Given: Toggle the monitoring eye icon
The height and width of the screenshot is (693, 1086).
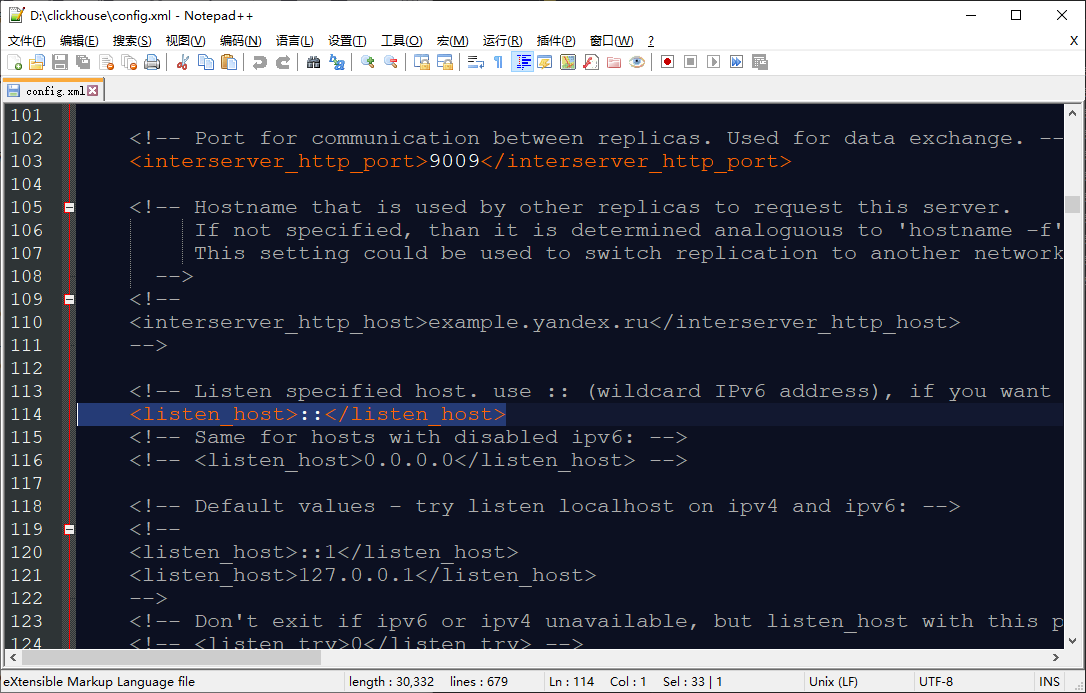Looking at the screenshot, I should 637,62.
